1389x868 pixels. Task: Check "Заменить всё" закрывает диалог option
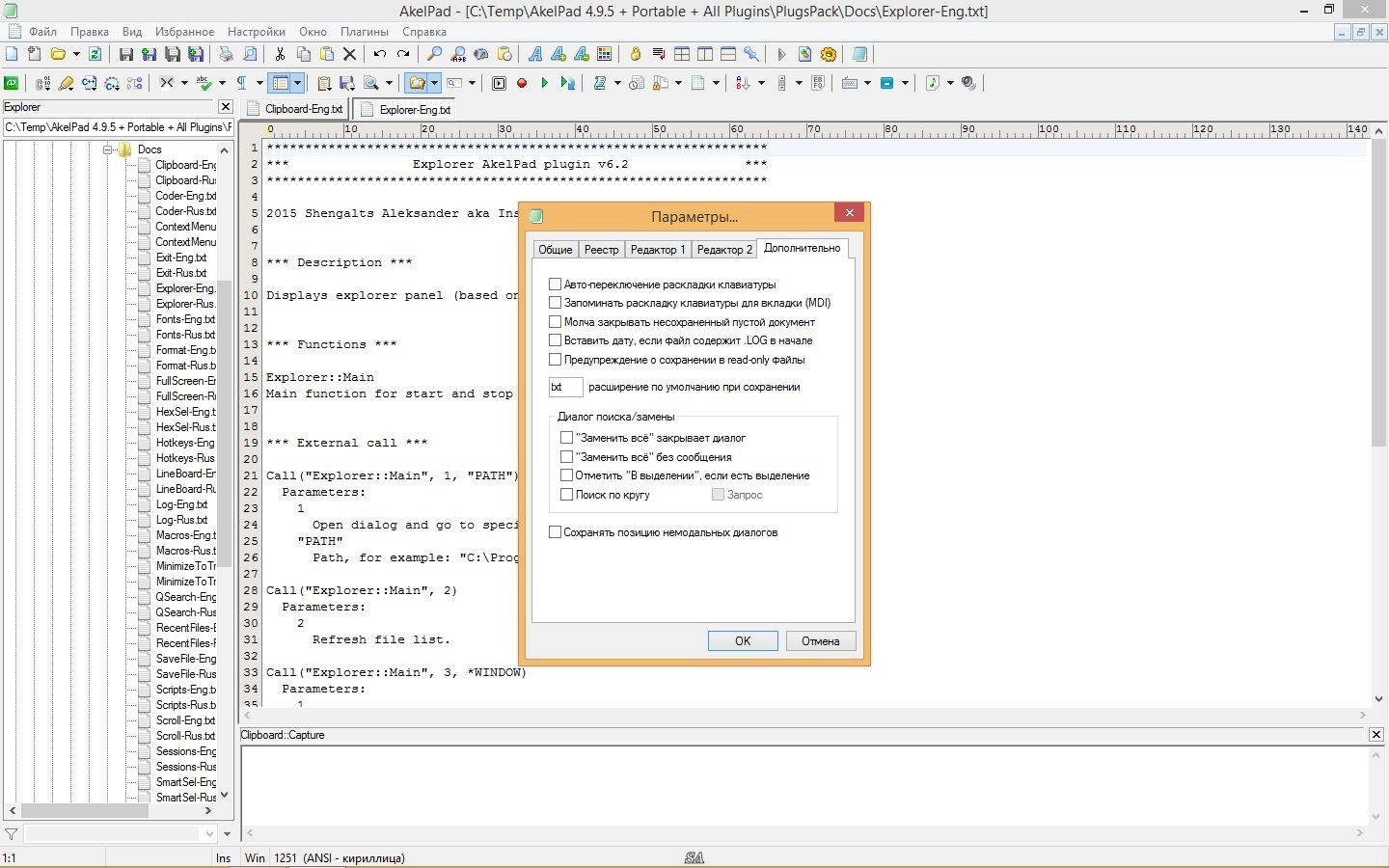pyautogui.click(x=566, y=438)
